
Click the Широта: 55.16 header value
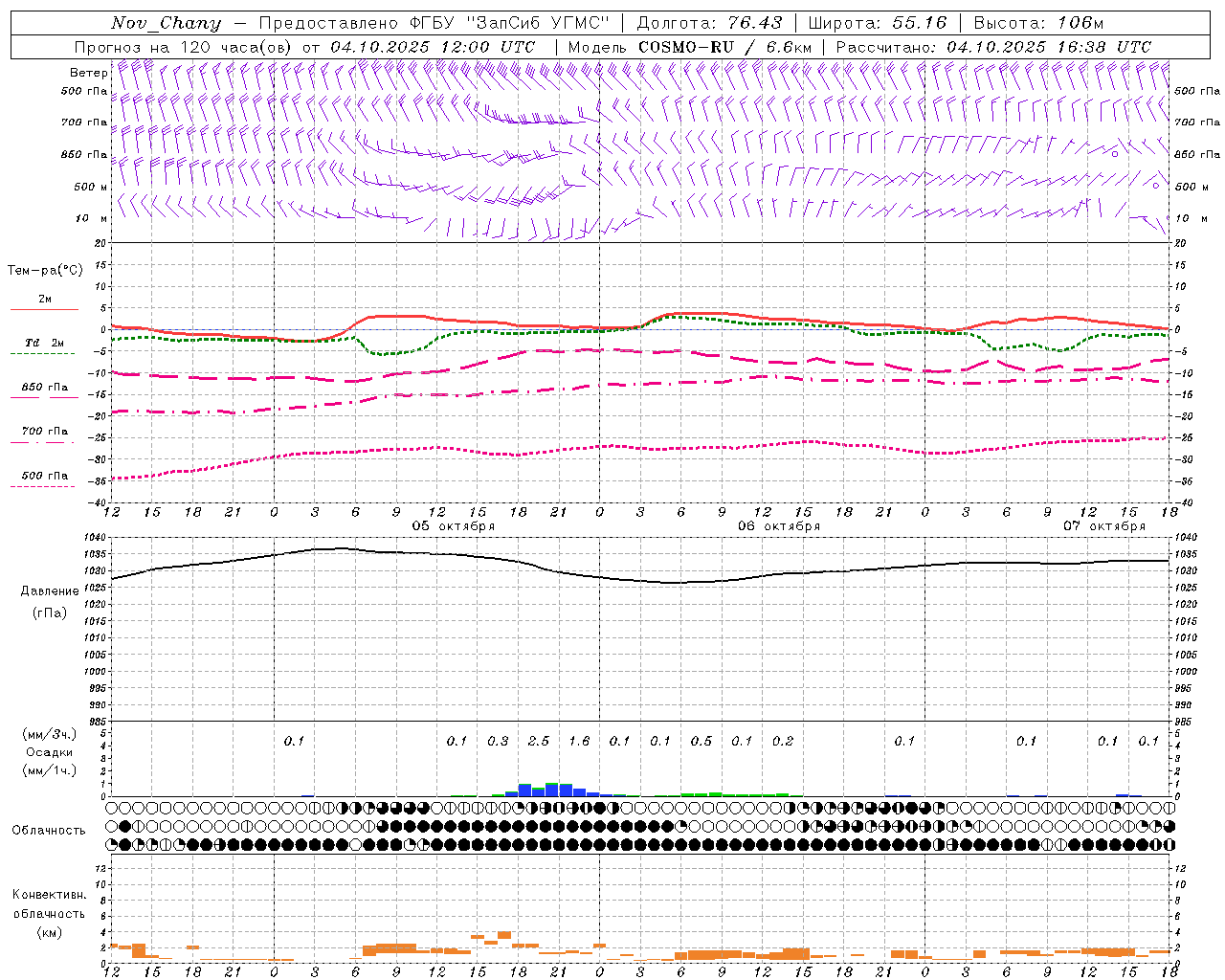tap(878, 23)
